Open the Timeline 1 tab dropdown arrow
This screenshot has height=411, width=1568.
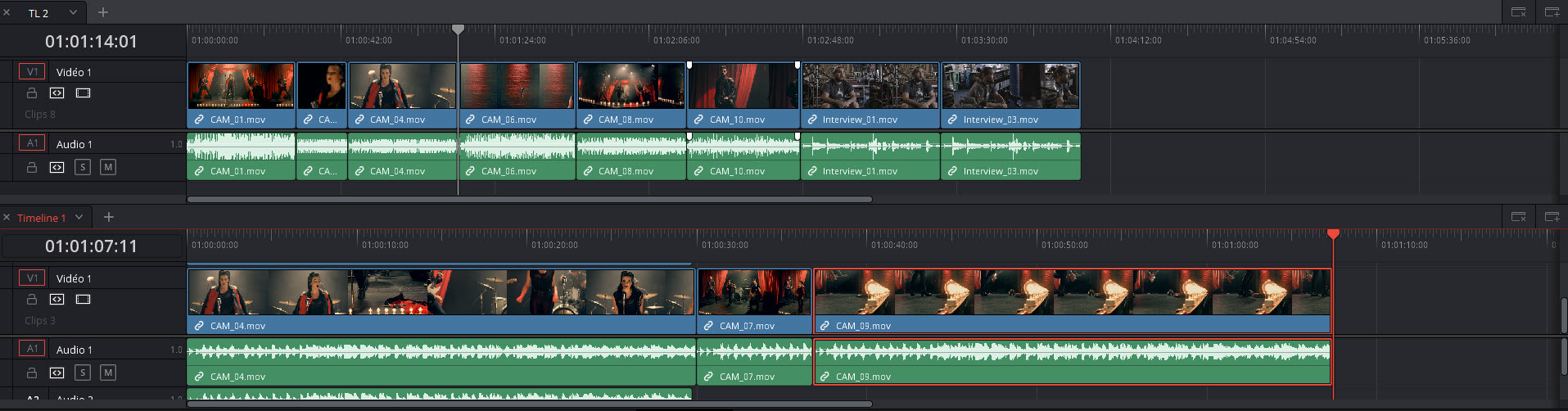point(79,218)
